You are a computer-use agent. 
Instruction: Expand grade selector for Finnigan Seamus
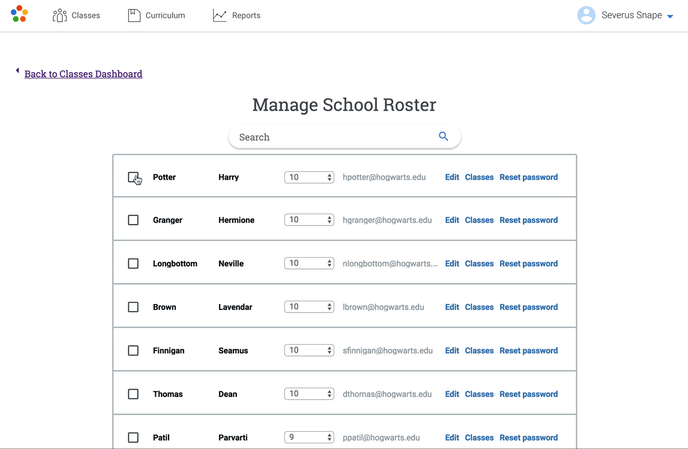coord(309,350)
